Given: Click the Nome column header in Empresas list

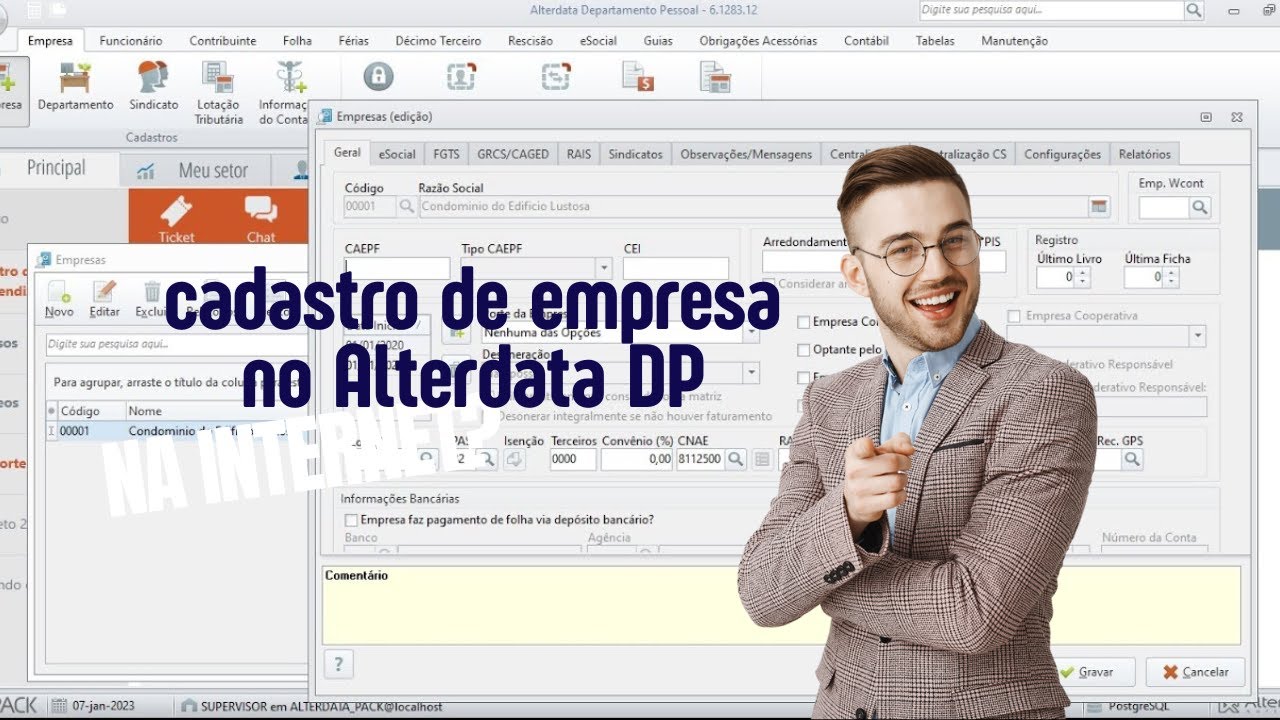Looking at the screenshot, I should click(215, 411).
